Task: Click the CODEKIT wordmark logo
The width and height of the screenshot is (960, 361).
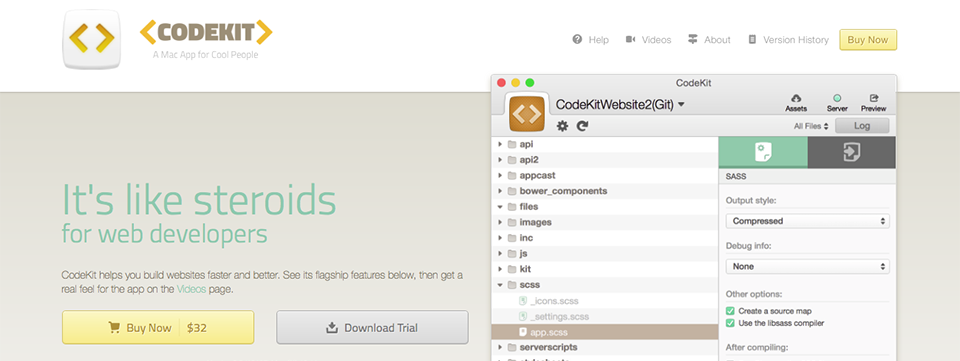Action: (x=206, y=32)
